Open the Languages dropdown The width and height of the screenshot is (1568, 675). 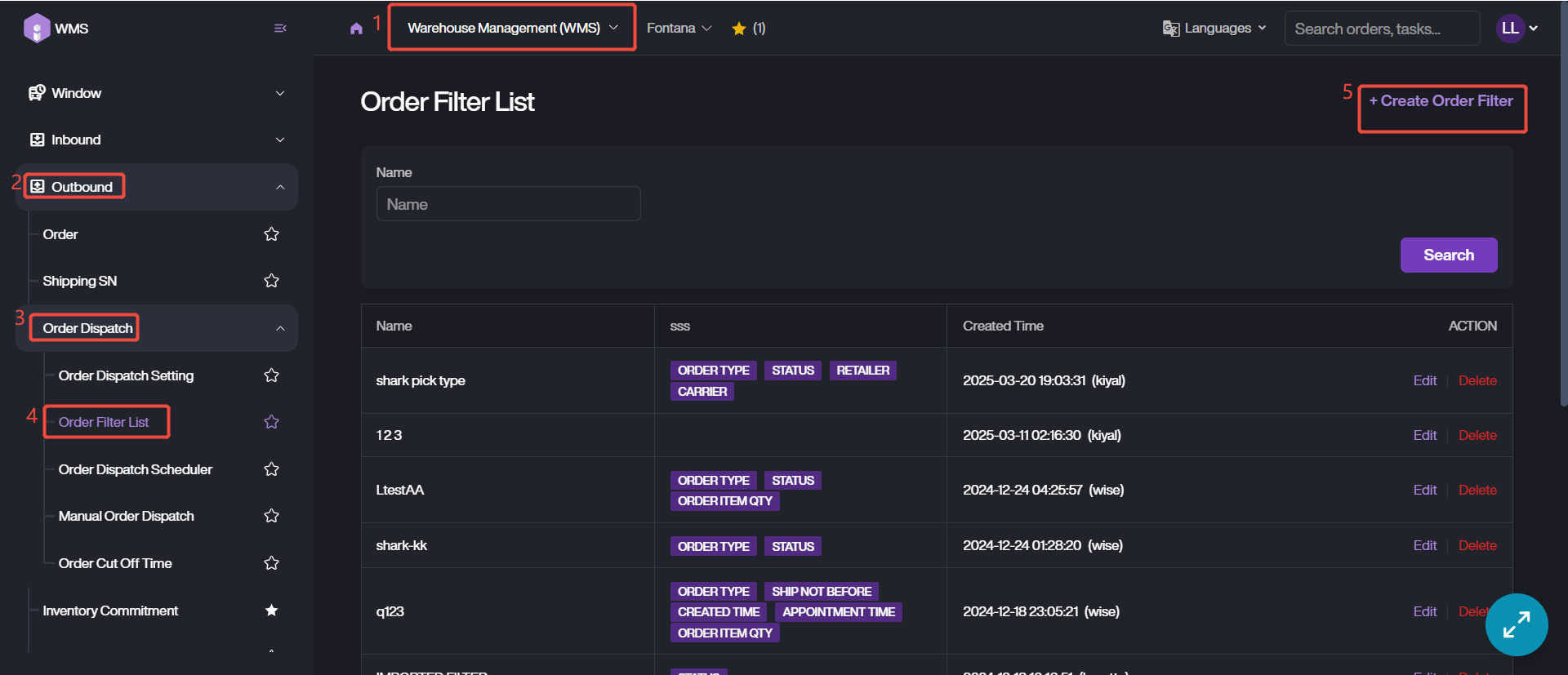(1215, 28)
